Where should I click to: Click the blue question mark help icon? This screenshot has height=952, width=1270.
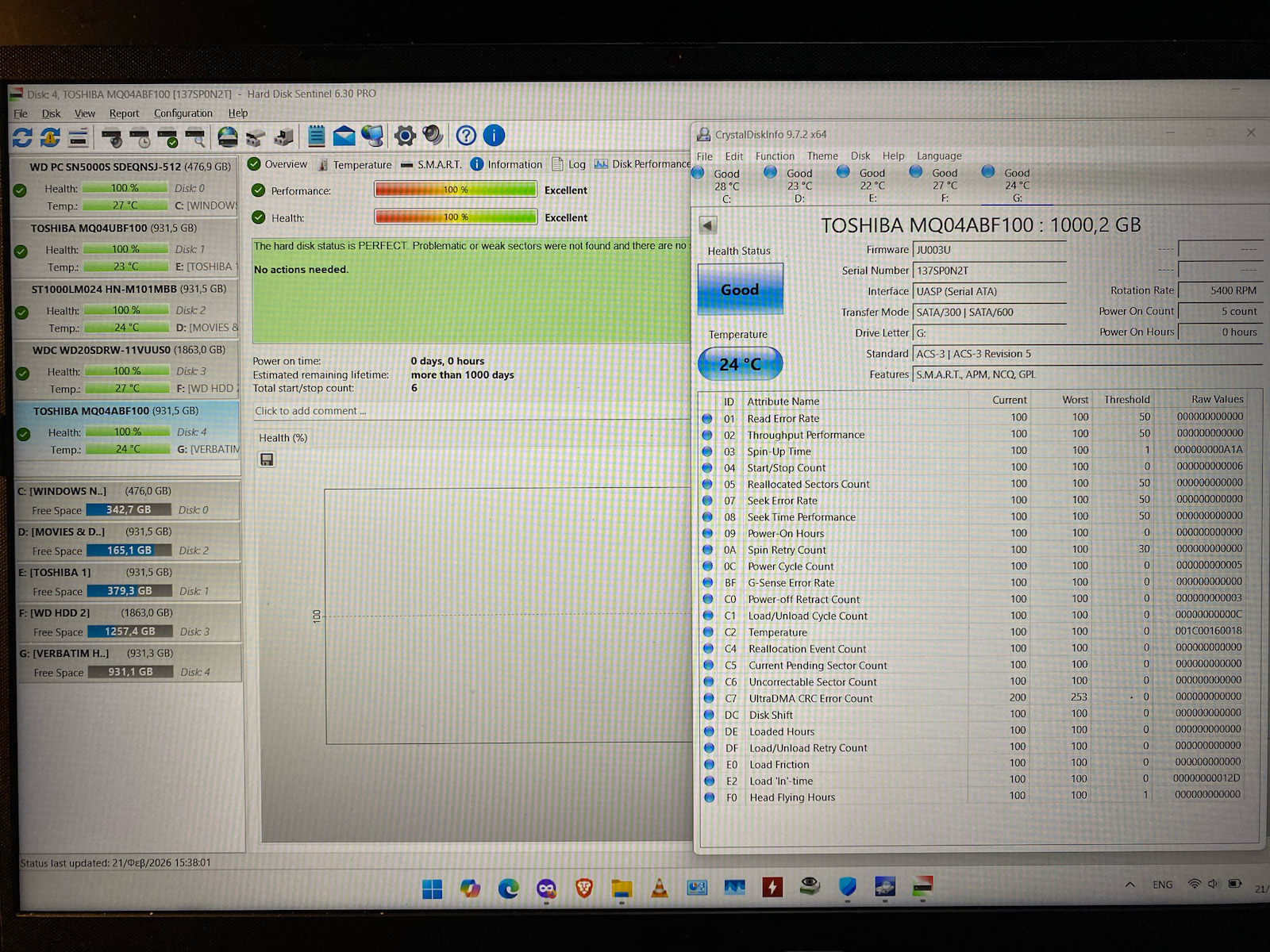click(x=466, y=136)
